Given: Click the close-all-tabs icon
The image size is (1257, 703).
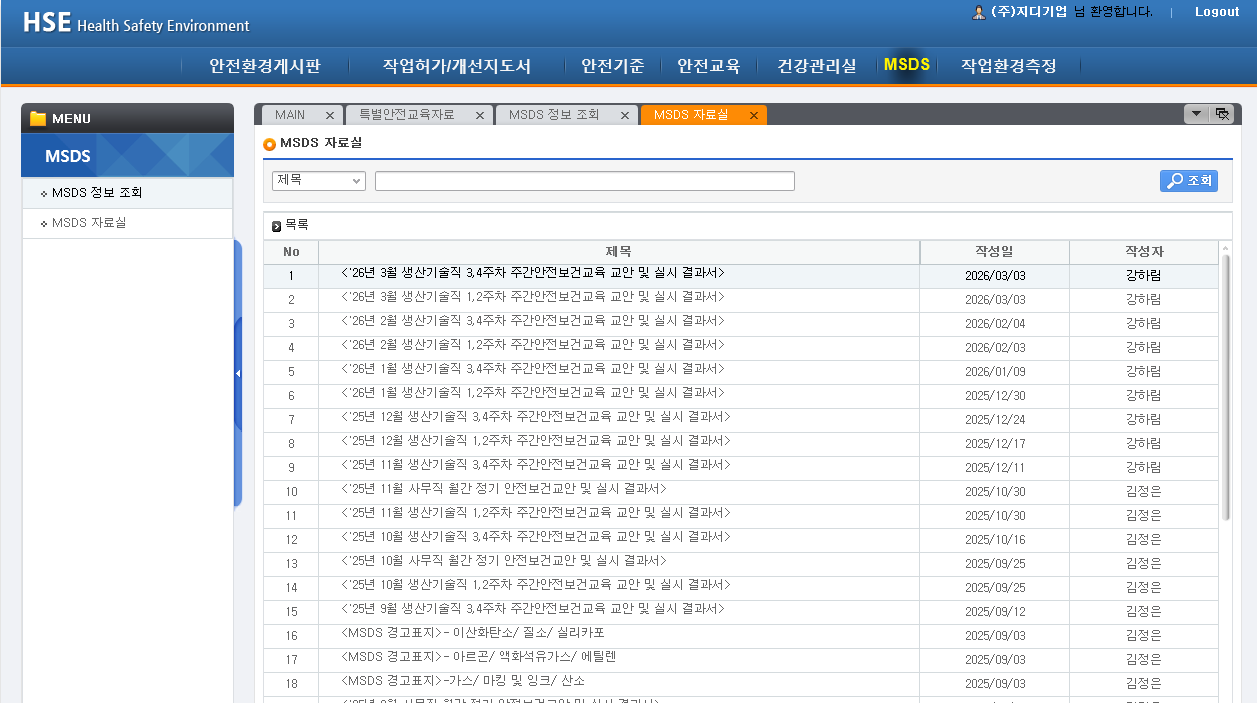Looking at the screenshot, I should pyautogui.click(x=1222, y=114).
